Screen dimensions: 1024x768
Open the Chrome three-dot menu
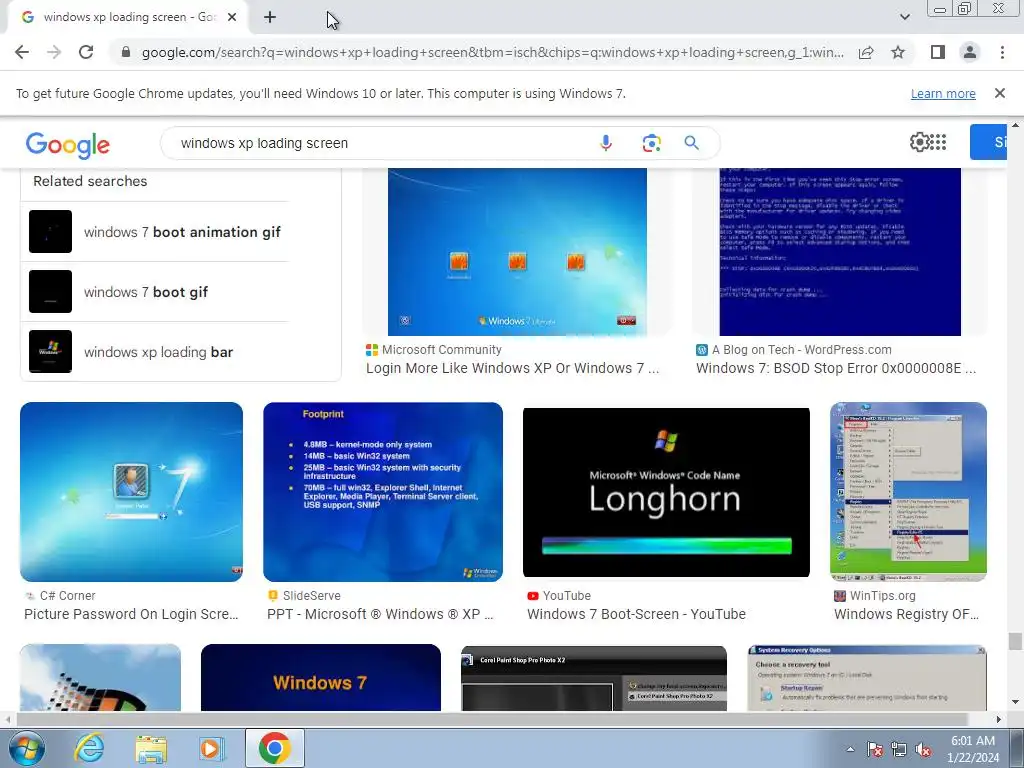(1002, 52)
